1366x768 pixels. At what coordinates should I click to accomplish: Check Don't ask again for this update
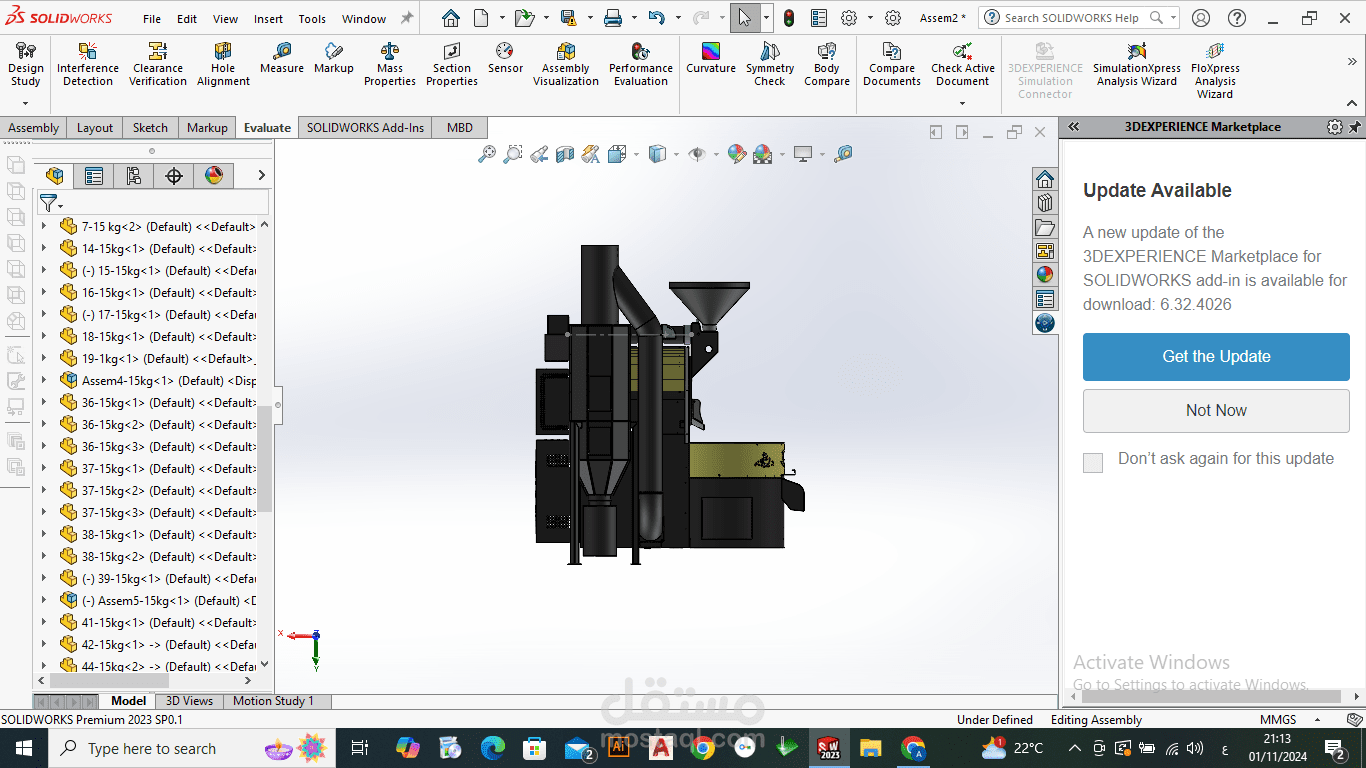coord(1093,462)
